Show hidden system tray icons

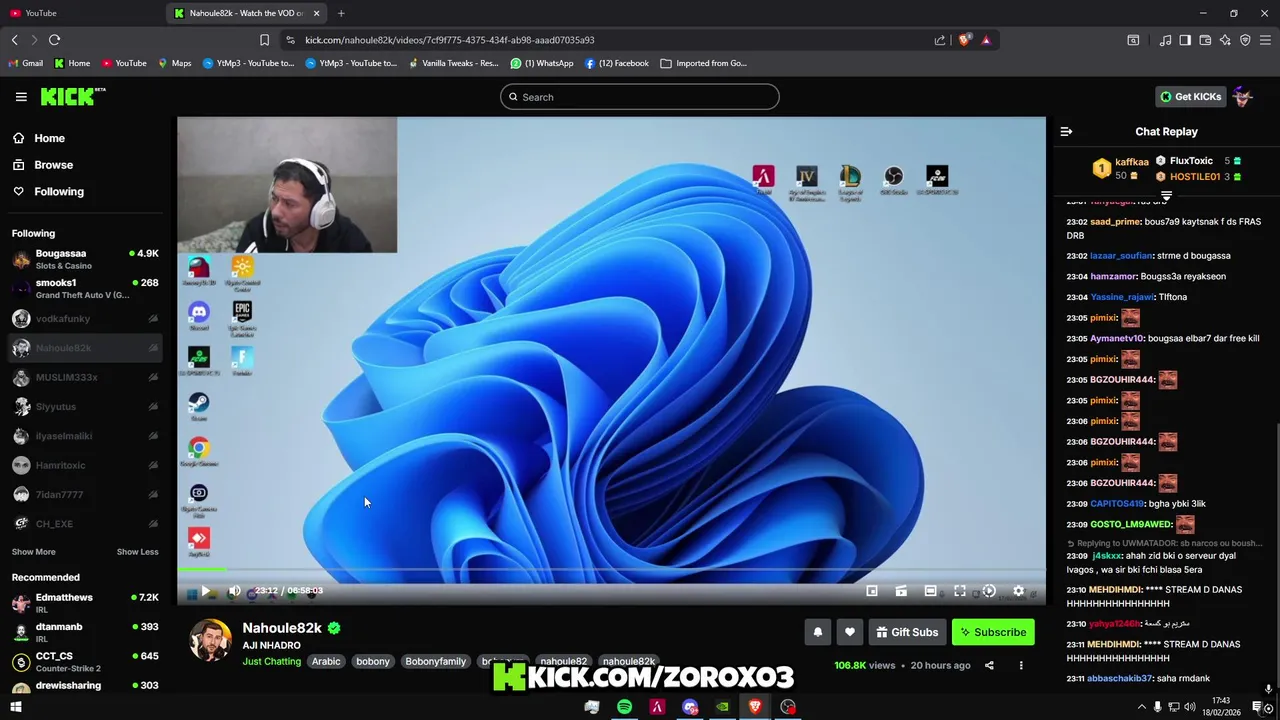(1141, 707)
